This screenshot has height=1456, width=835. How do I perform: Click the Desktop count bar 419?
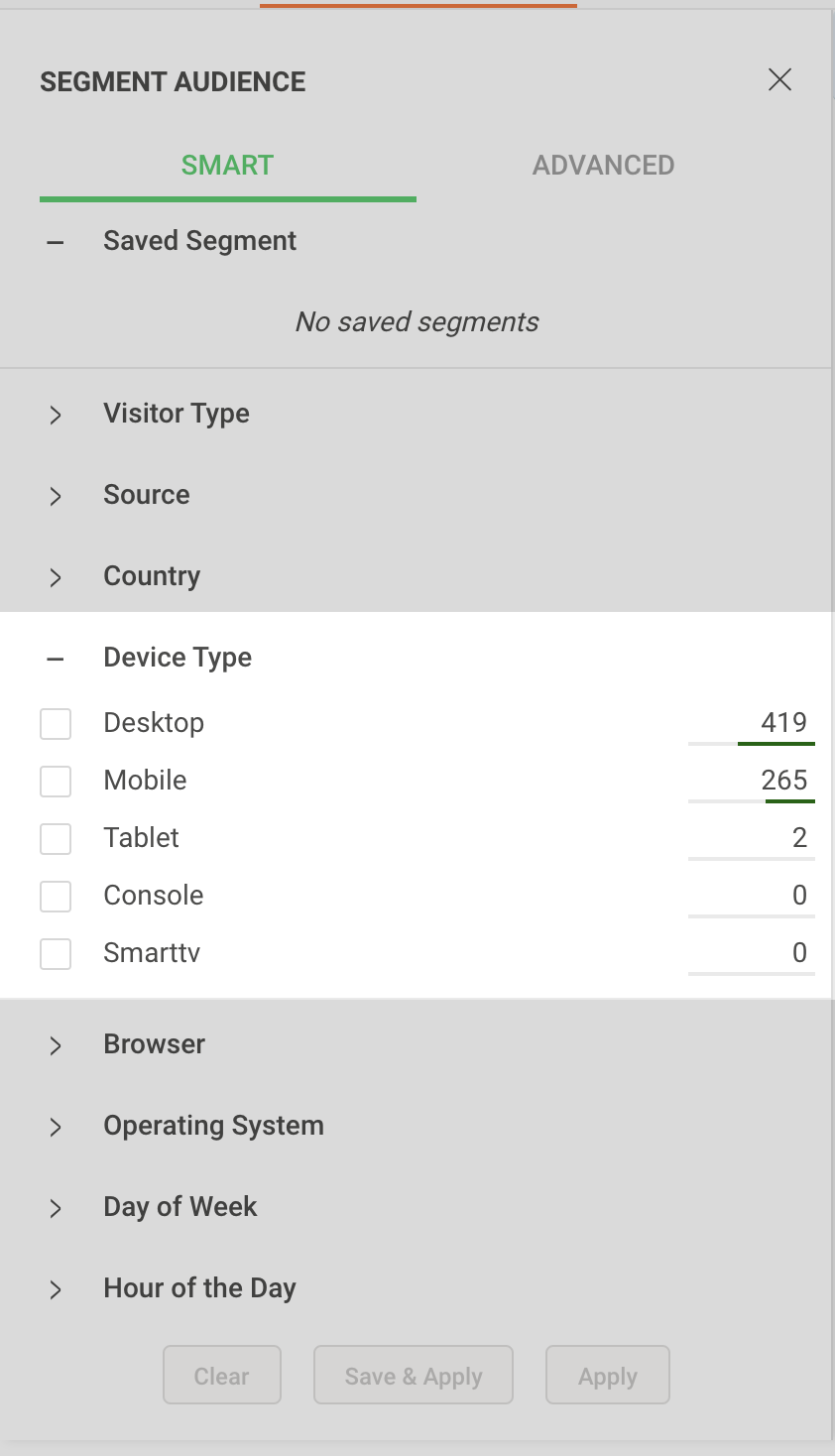point(752,728)
